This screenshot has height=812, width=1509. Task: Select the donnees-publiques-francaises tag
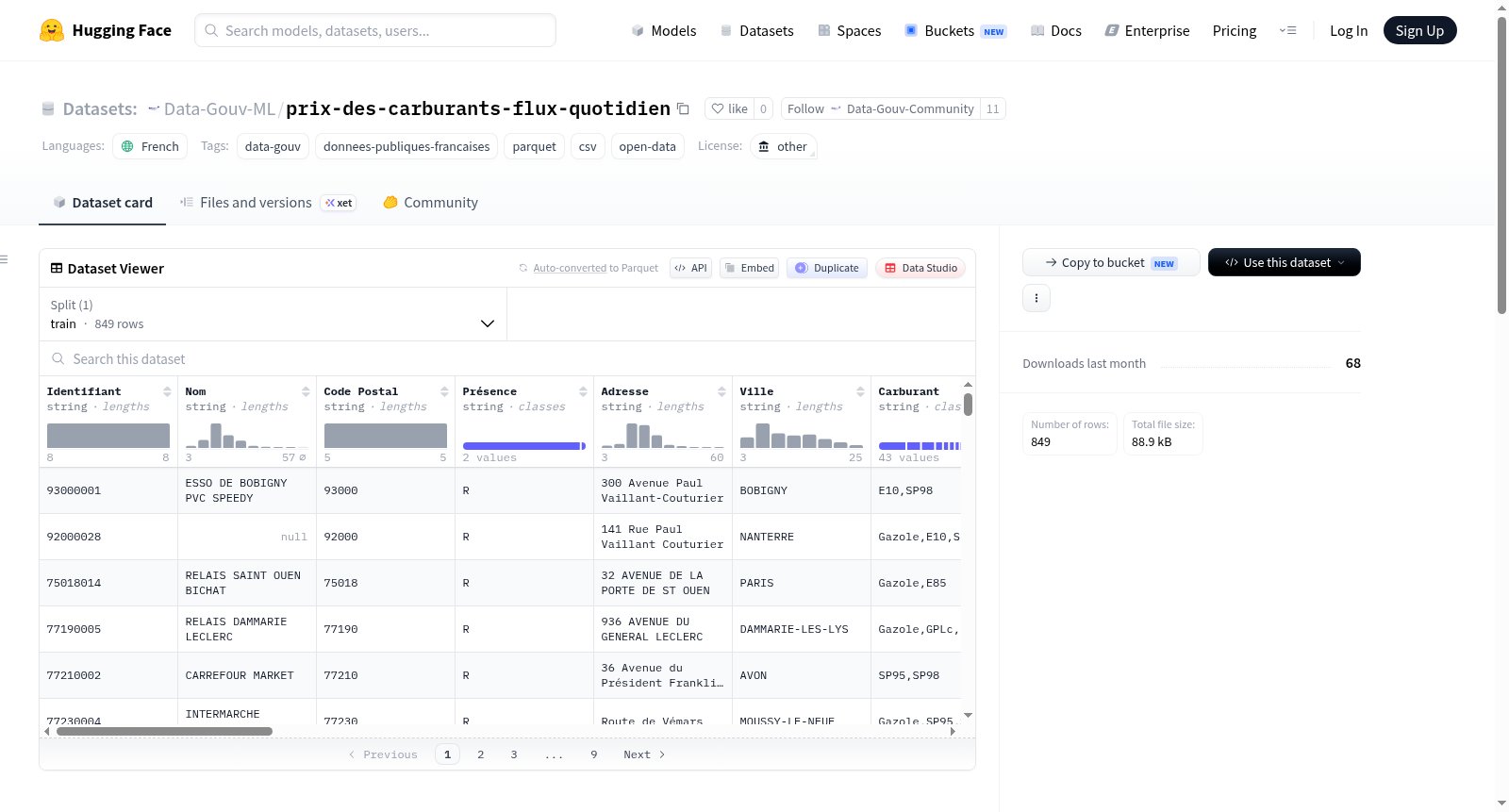coord(406,146)
